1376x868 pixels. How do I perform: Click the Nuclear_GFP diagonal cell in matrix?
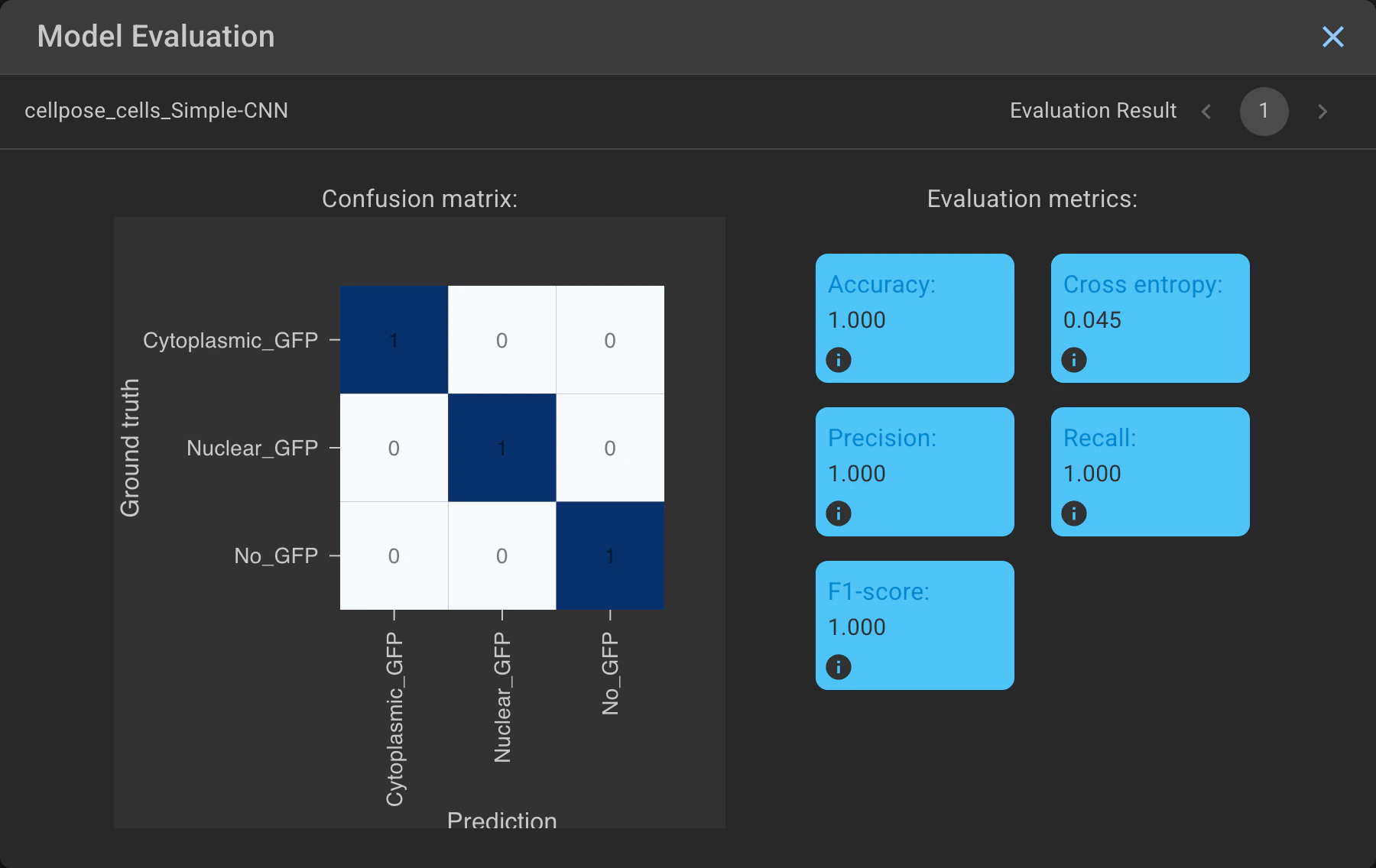coord(502,448)
